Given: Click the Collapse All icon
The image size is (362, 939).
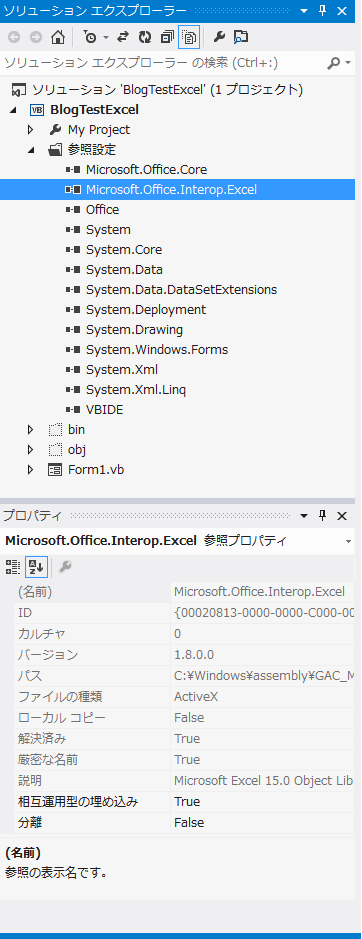Looking at the screenshot, I should tap(167, 37).
